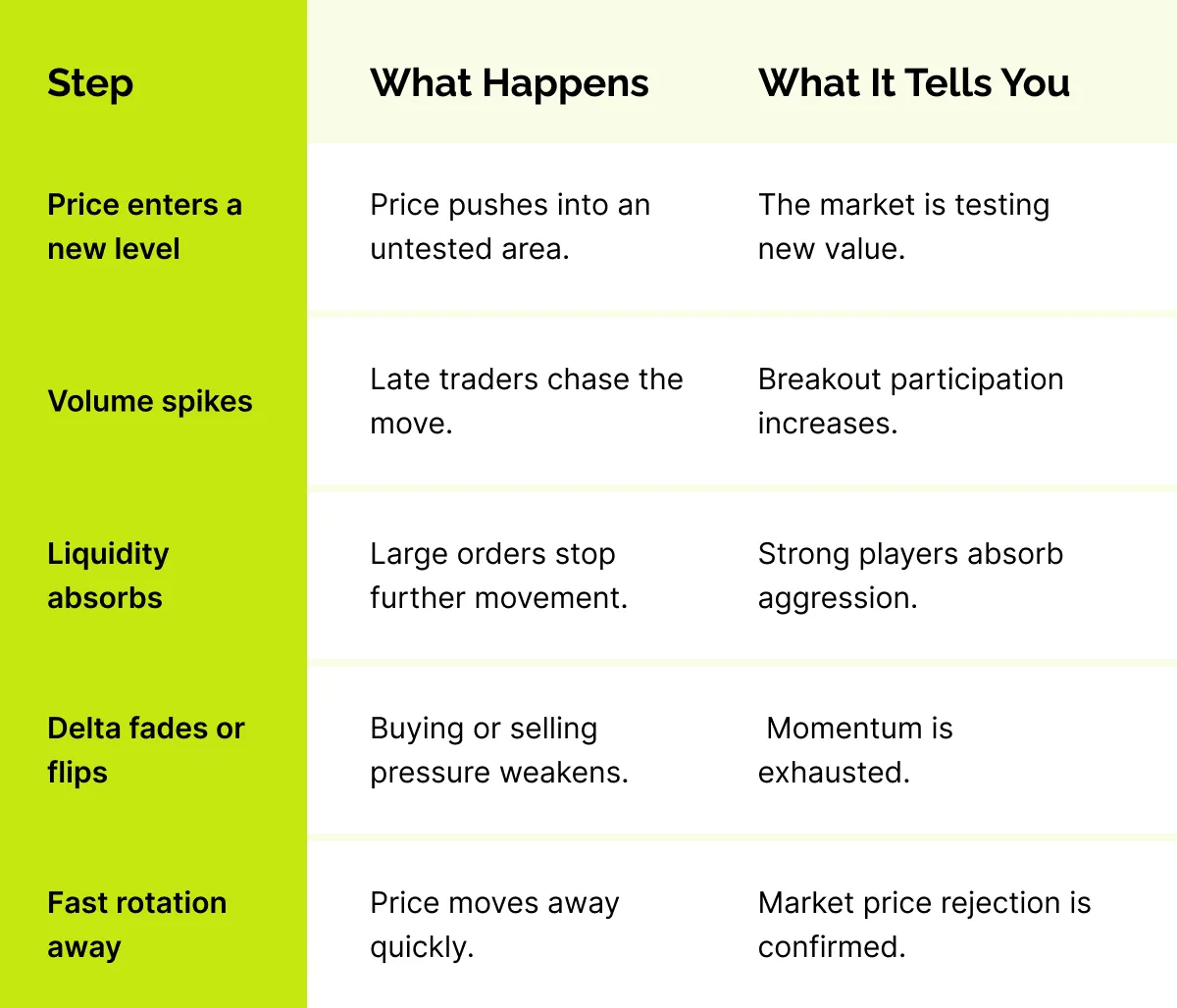Select 'Market price rejection is confirmed' text
1177x1008 pixels.
pos(924,925)
